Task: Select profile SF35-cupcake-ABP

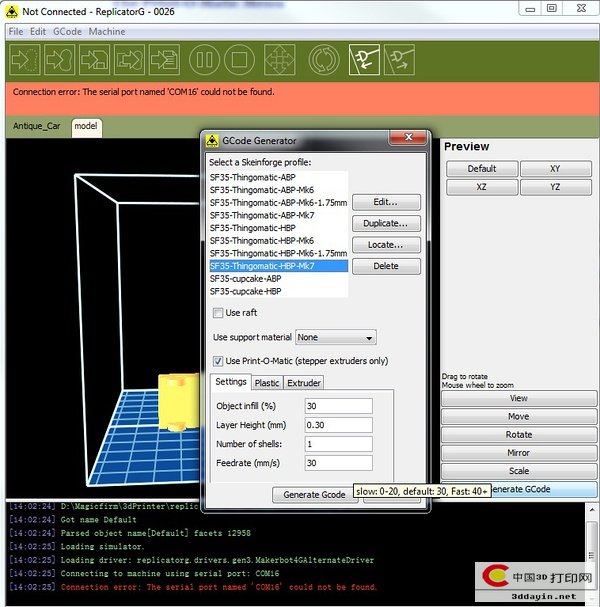Action: coord(278,279)
